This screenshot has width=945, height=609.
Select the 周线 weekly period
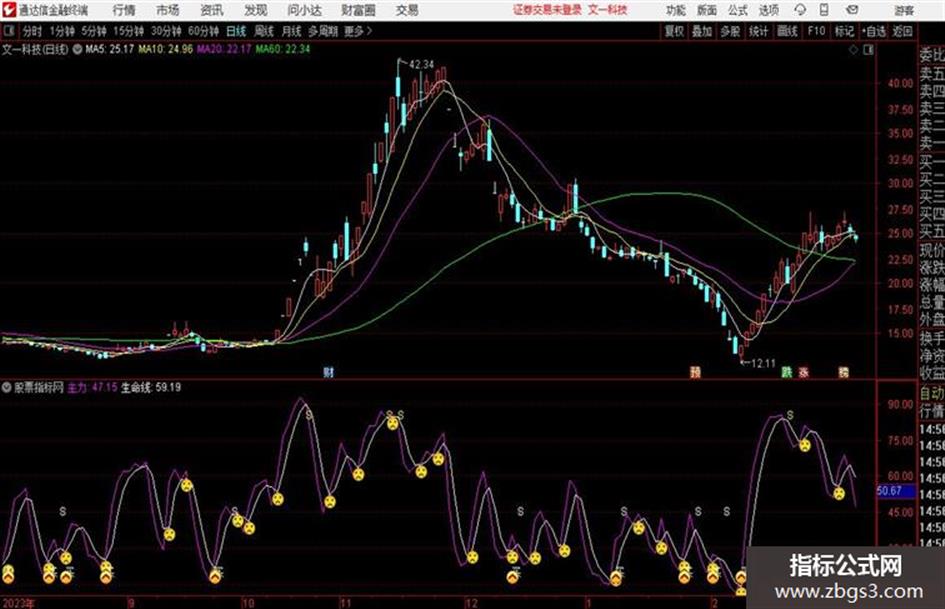pos(264,31)
